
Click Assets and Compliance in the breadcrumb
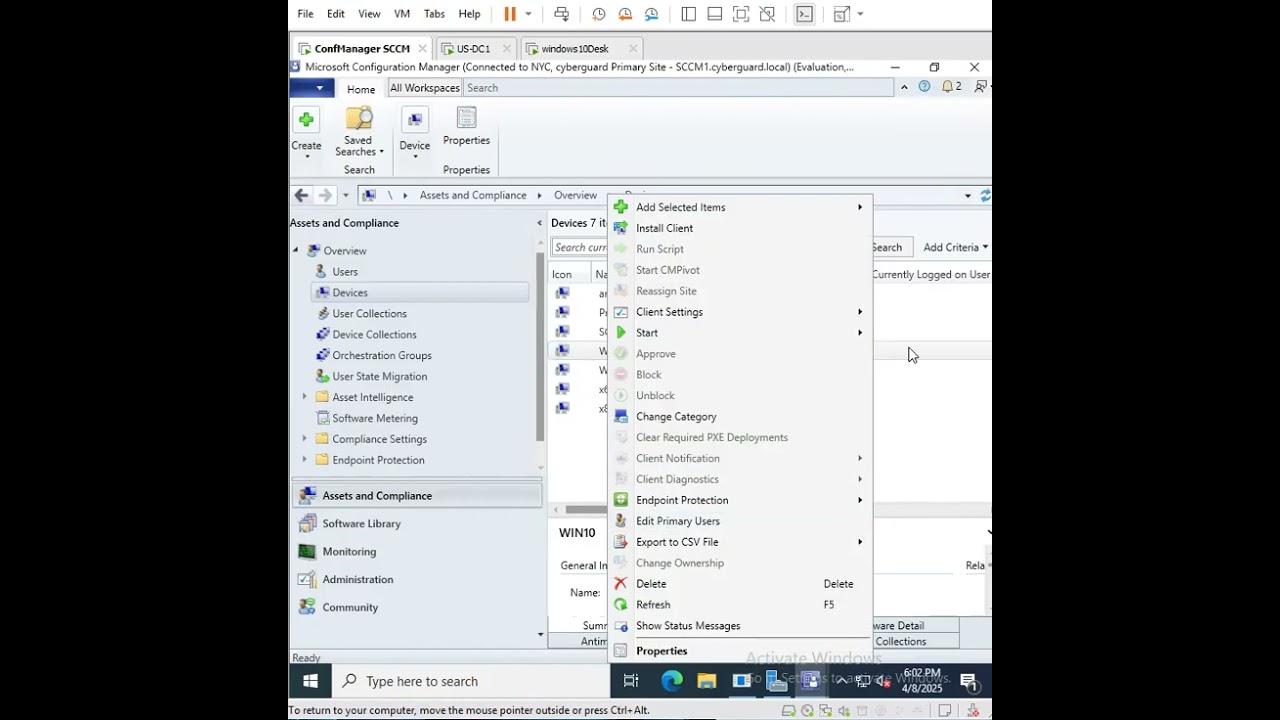pos(473,195)
